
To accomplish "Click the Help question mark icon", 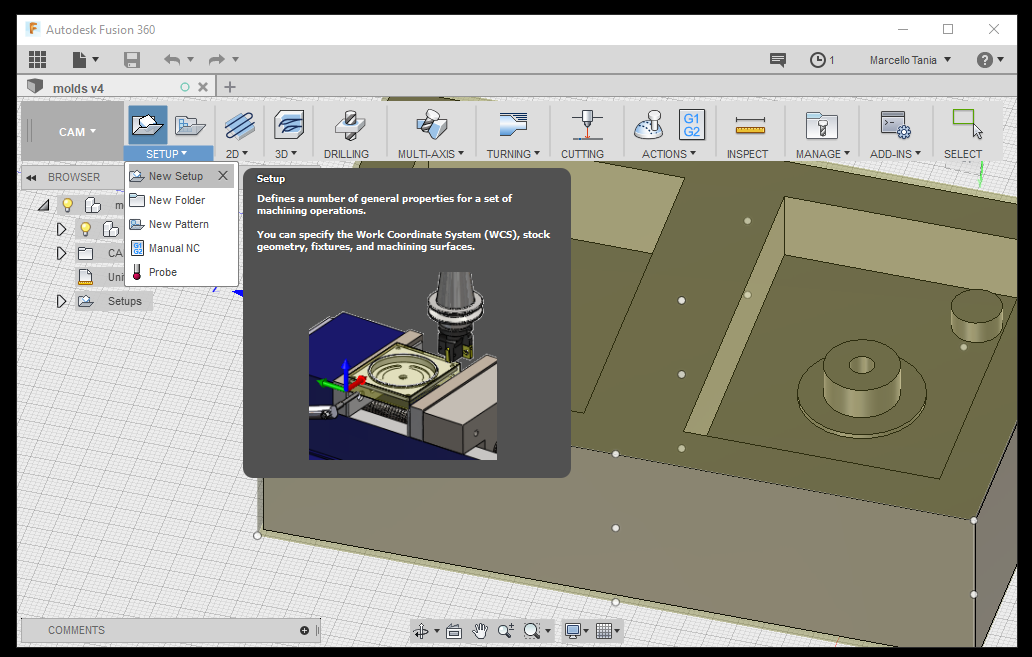I will click(984, 60).
